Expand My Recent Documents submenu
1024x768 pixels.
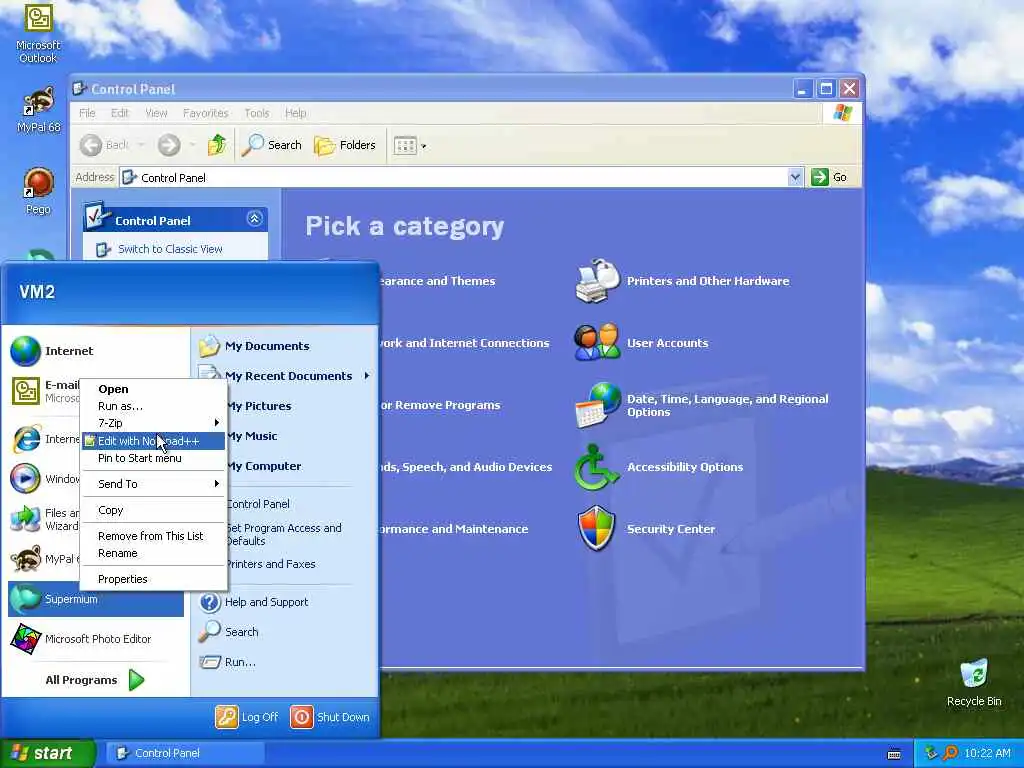pyautogui.click(x=285, y=376)
